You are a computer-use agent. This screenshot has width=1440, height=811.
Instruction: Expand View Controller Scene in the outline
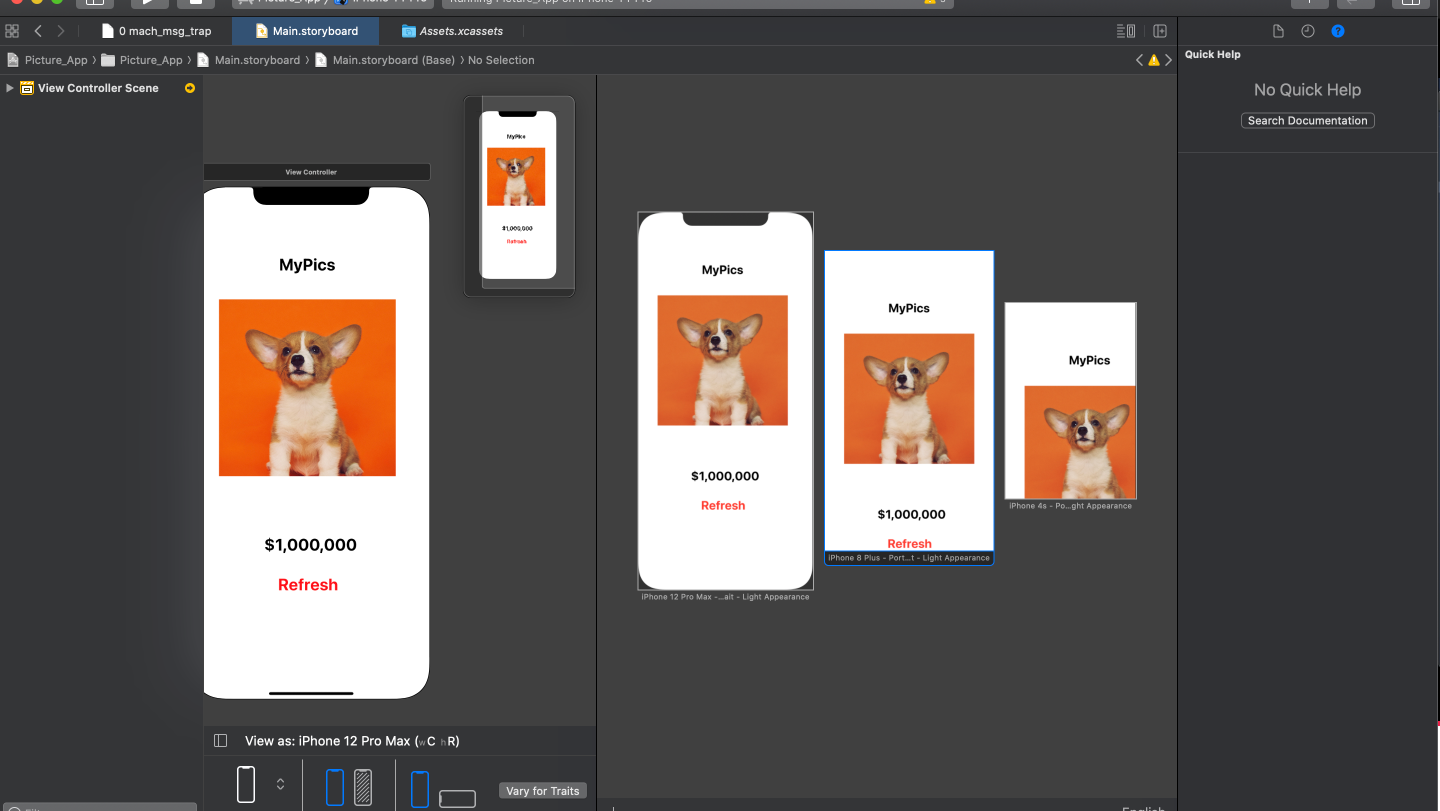10,88
